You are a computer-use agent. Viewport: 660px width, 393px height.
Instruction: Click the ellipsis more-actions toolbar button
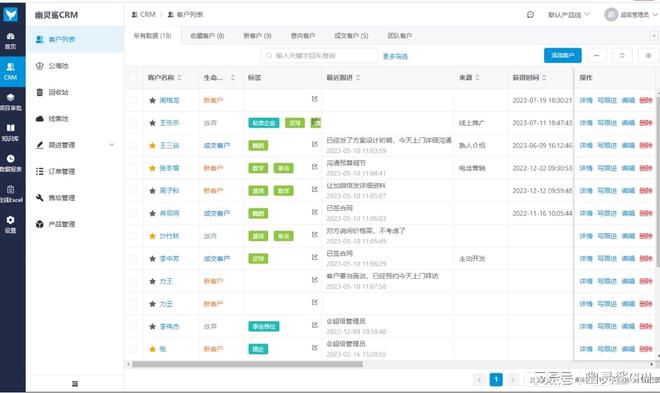(596, 56)
